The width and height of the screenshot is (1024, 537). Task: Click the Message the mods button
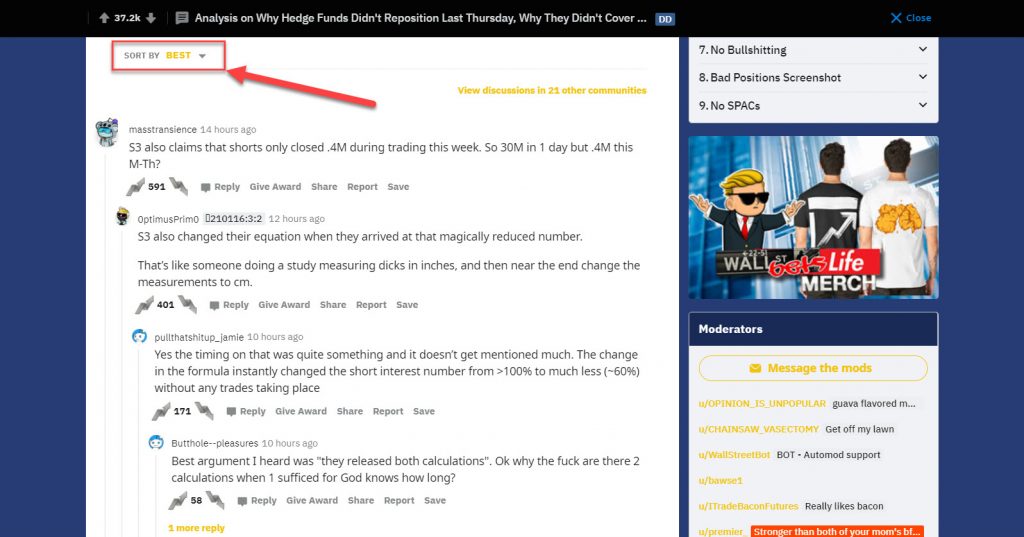pyautogui.click(x=813, y=368)
